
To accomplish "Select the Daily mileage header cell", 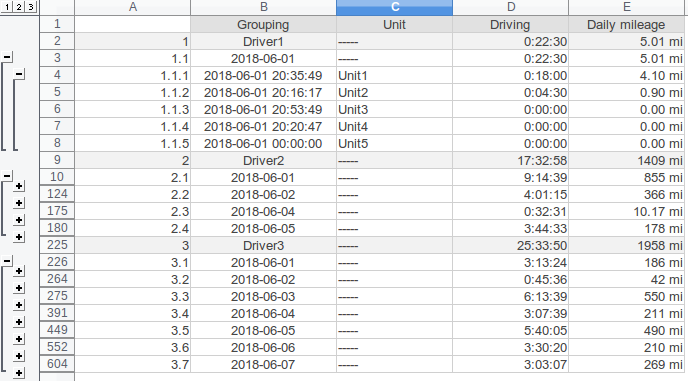I will [627, 25].
